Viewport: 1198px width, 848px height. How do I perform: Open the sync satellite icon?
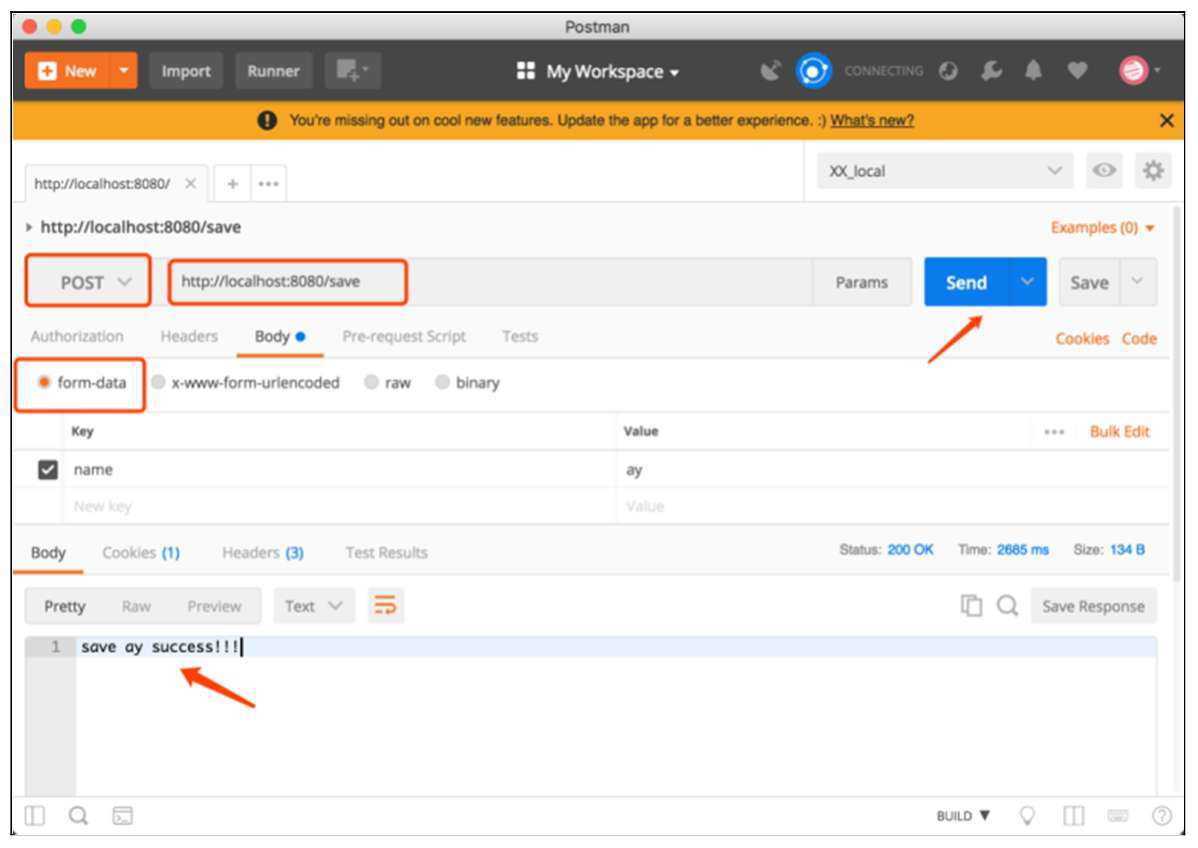[x=771, y=71]
